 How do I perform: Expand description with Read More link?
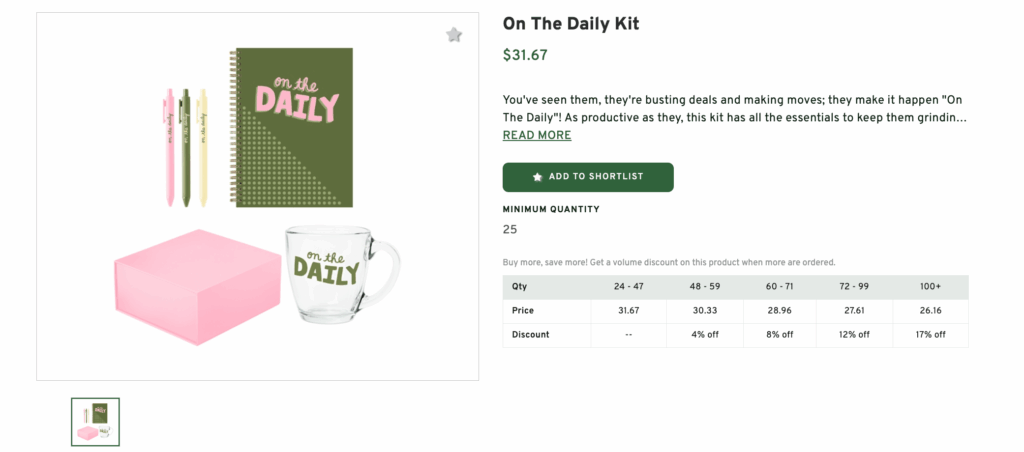pos(536,135)
